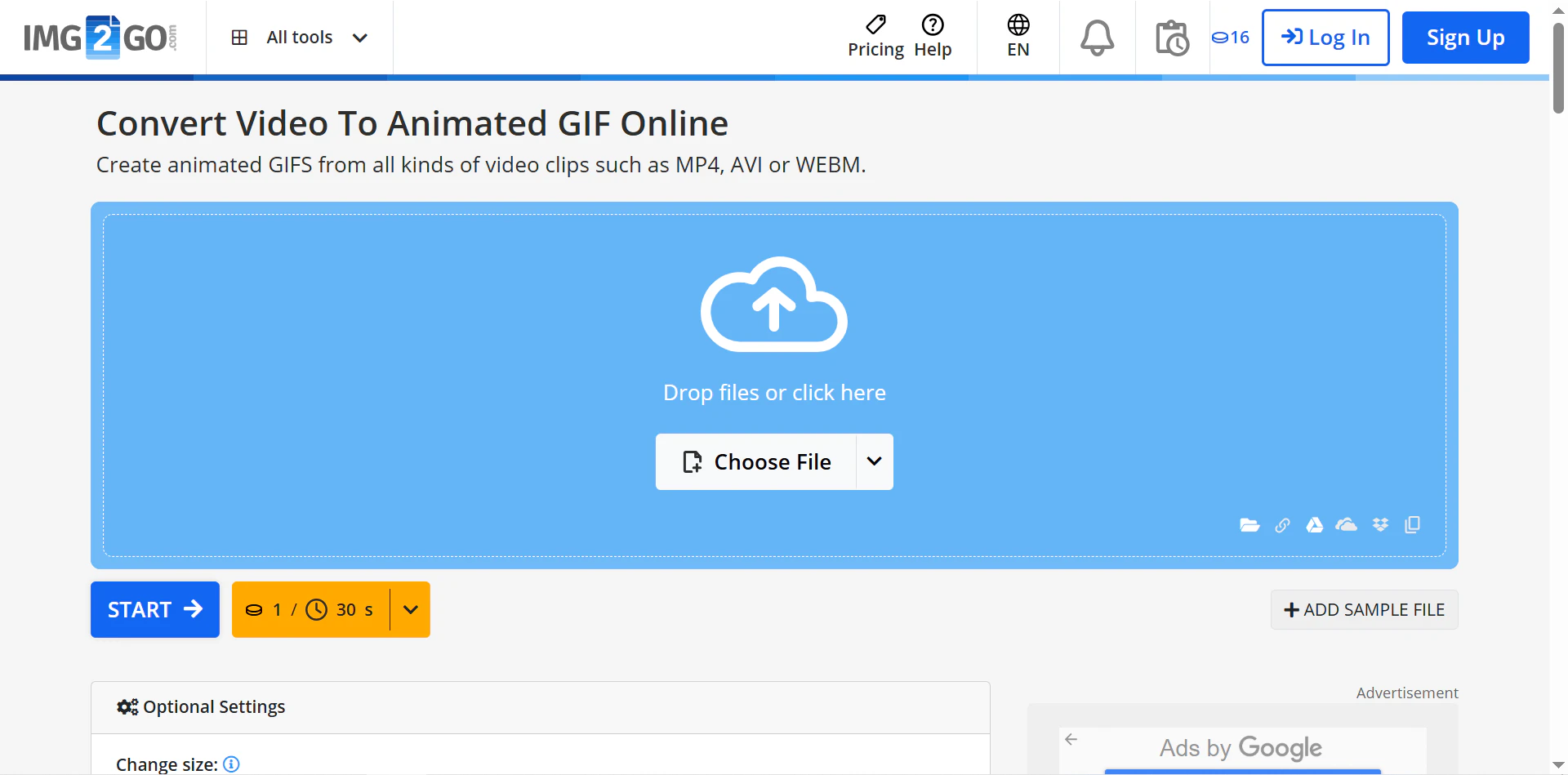This screenshot has height=775, width=1568.
Task: Add a sample file
Action: click(1364, 609)
